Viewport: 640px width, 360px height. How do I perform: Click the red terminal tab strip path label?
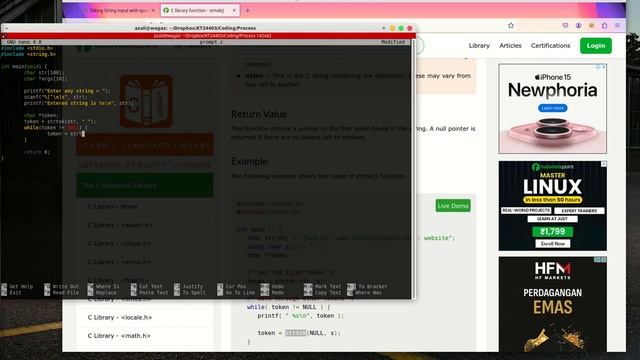pyautogui.click(x=212, y=36)
